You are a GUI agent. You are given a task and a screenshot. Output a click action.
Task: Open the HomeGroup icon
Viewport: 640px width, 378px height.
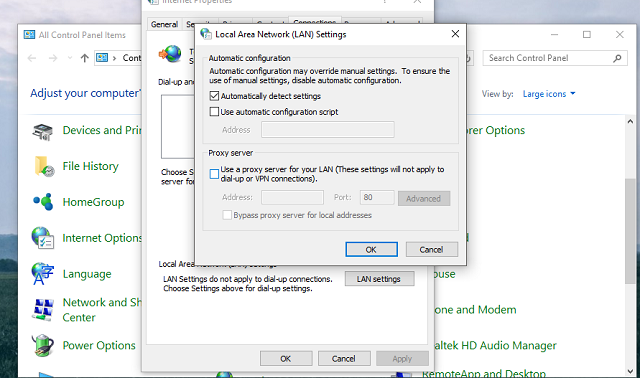click(43, 202)
